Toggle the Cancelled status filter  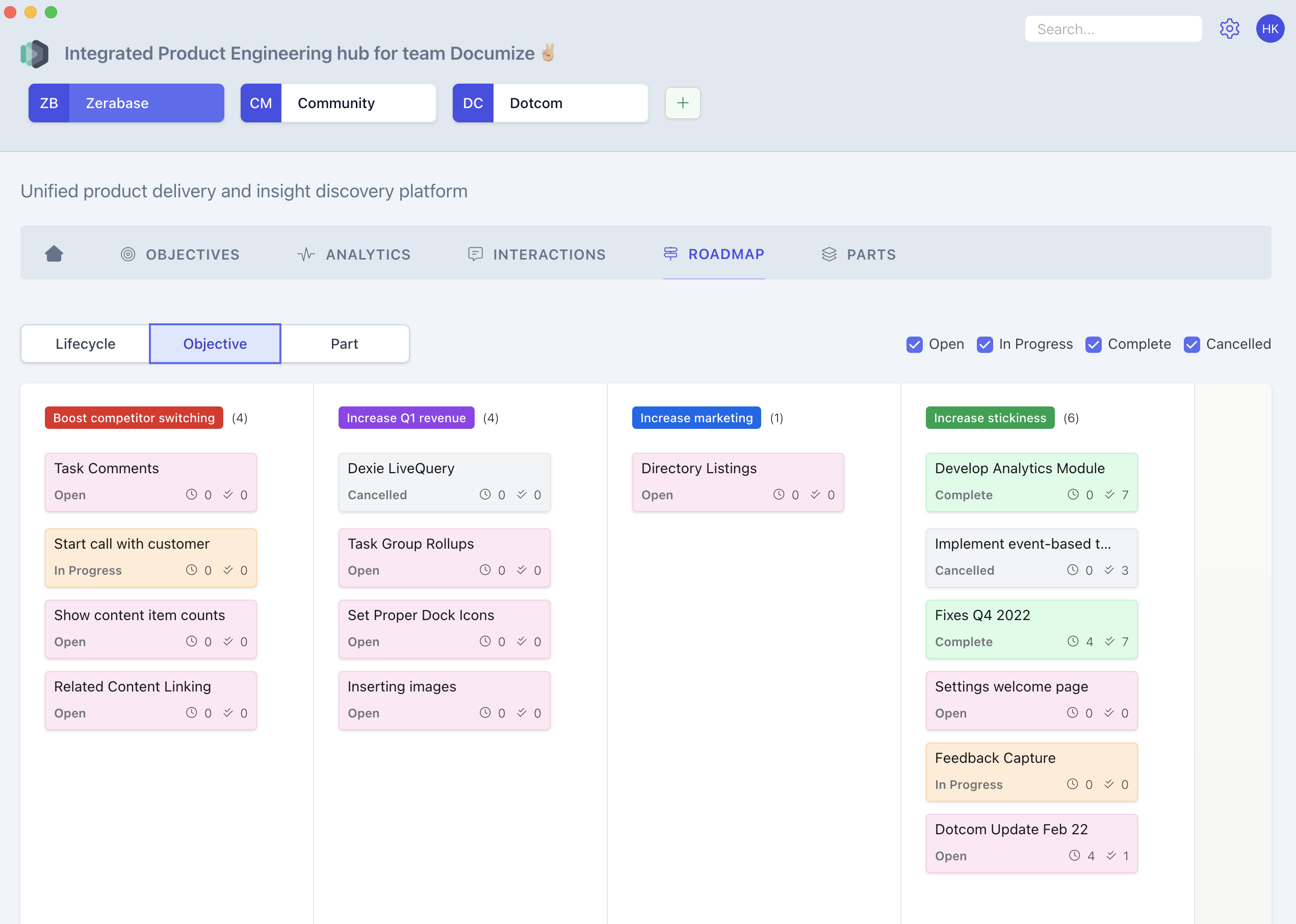pos(1193,344)
